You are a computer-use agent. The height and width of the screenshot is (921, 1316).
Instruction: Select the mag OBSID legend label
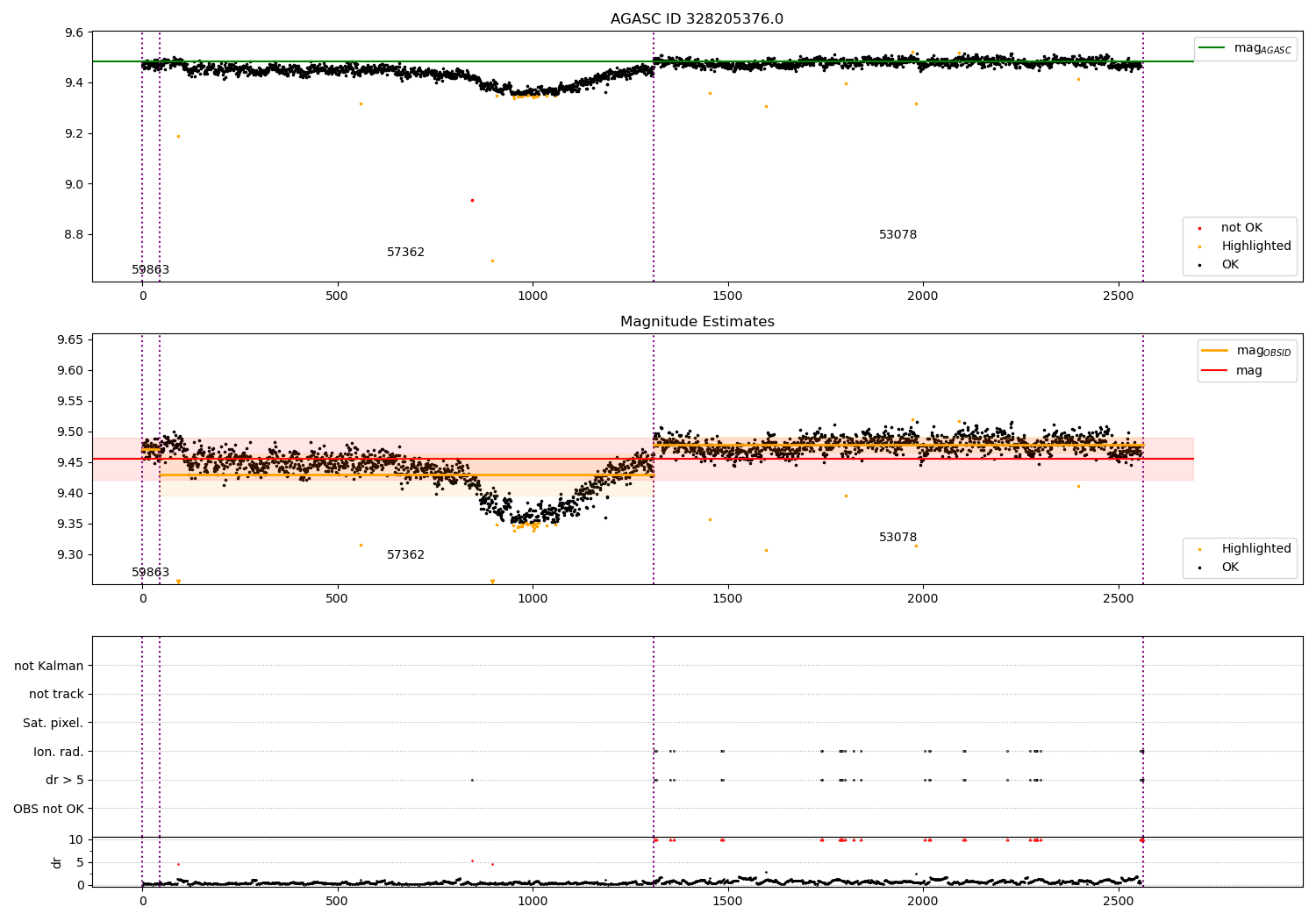point(1263,351)
